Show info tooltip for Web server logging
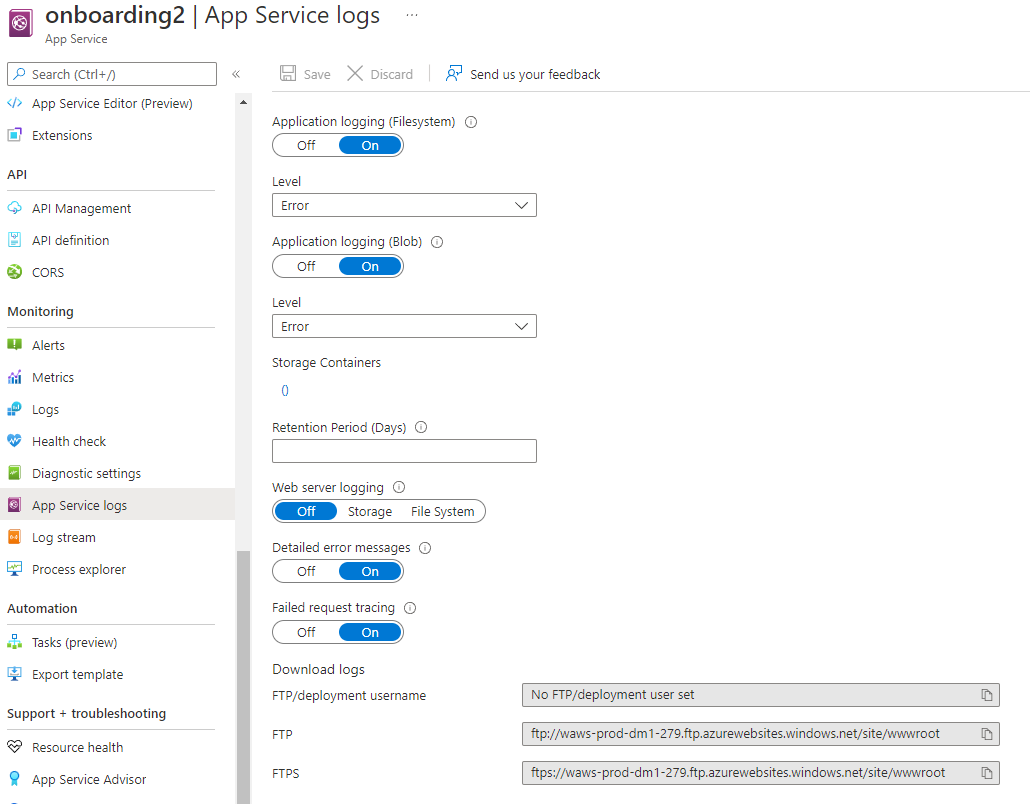This screenshot has height=804, width=1030. pos(399,487)
